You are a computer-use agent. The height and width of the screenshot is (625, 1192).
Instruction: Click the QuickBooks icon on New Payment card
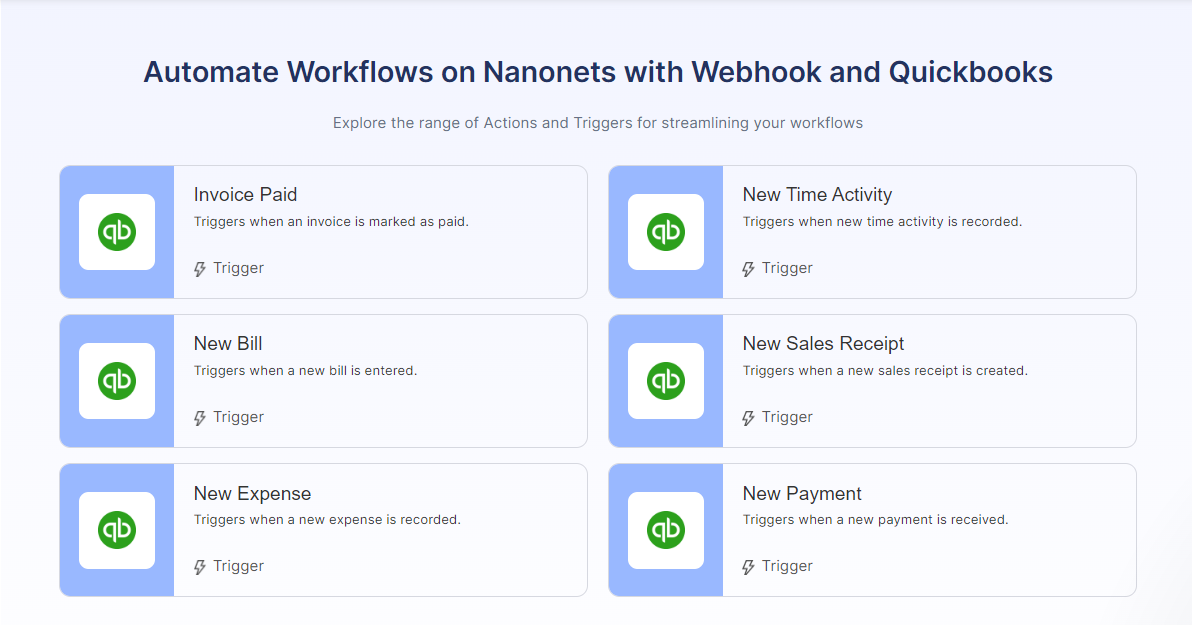point(666,530)
